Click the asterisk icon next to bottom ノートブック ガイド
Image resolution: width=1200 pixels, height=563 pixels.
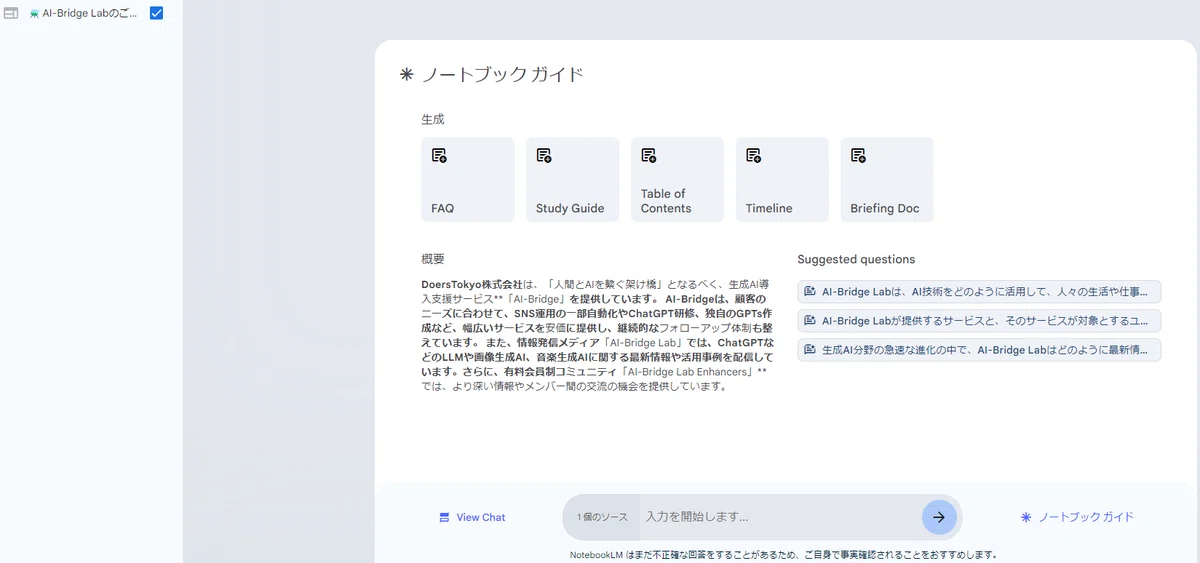1026,517
